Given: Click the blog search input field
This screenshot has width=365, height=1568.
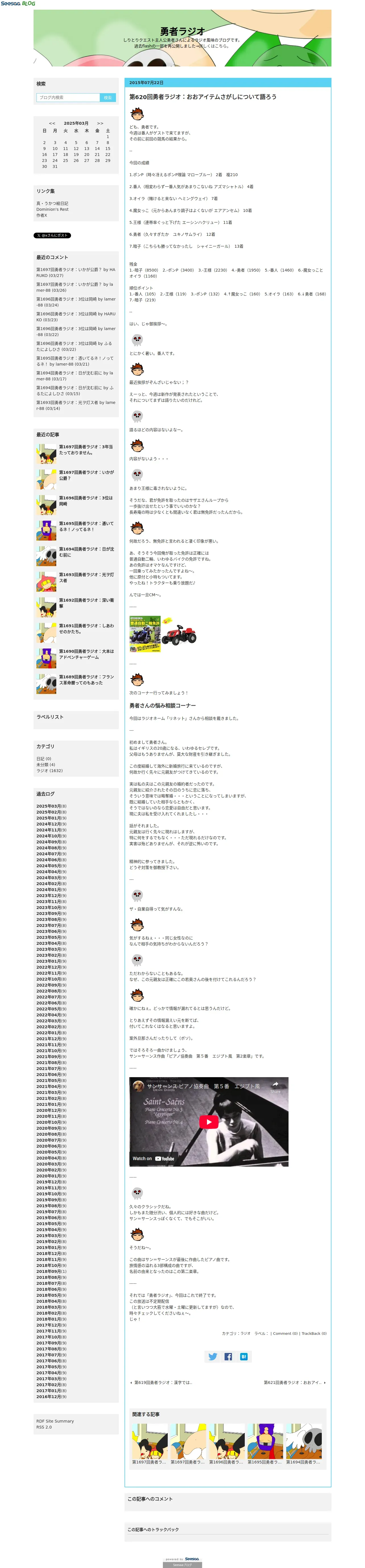Looking at the screenshot, I should pyautogui.click(x=68, y=97).
